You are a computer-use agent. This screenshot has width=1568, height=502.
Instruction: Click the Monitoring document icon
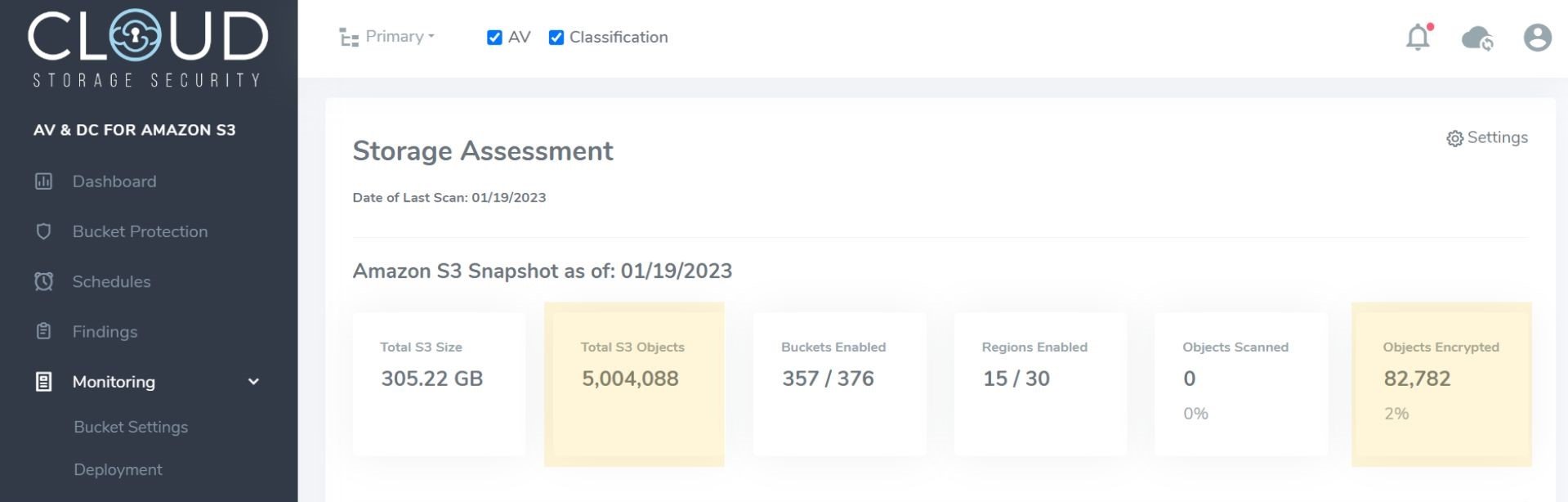pos(44,382)
